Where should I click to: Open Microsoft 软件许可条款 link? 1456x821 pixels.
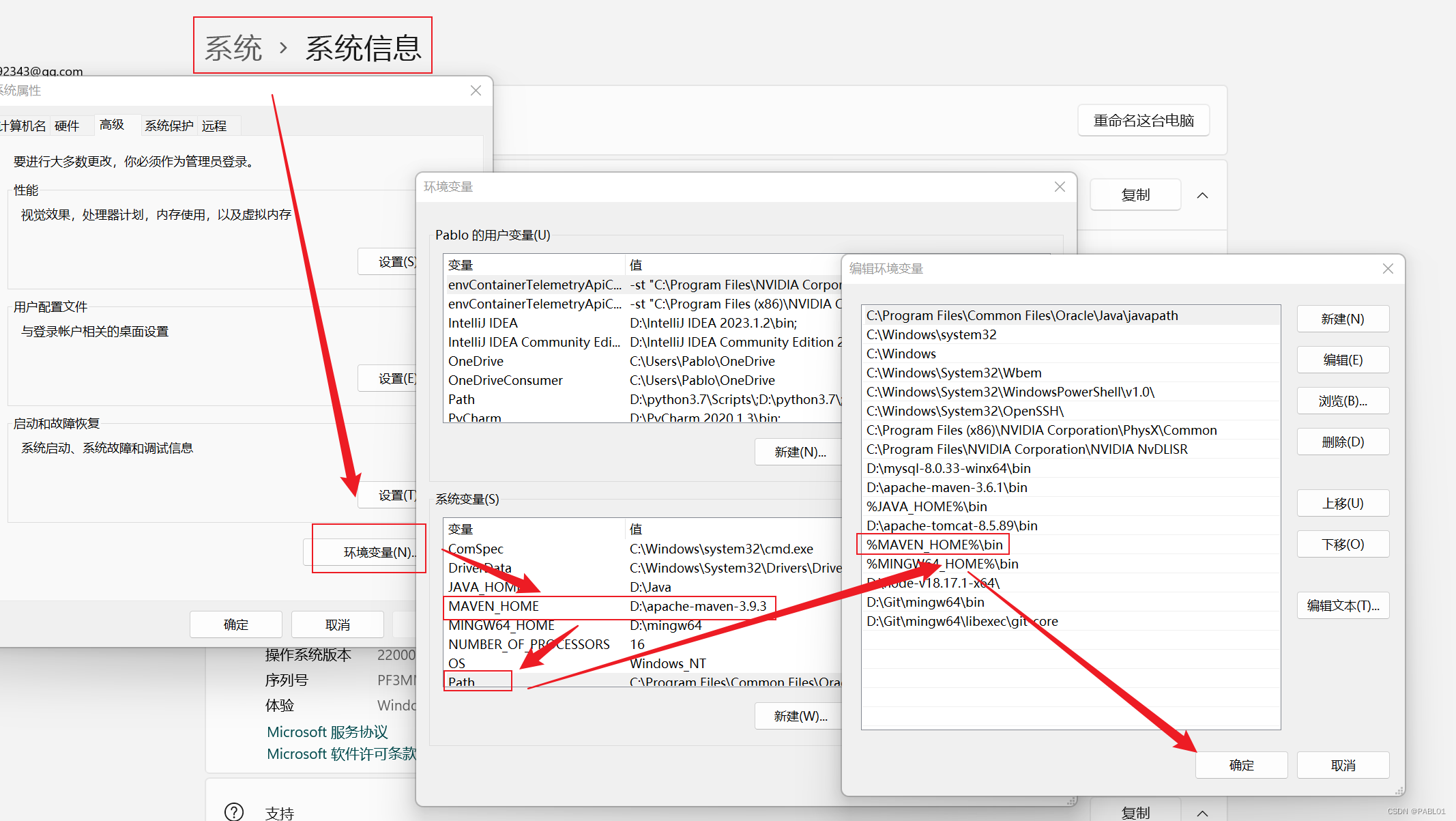point(341,753)
